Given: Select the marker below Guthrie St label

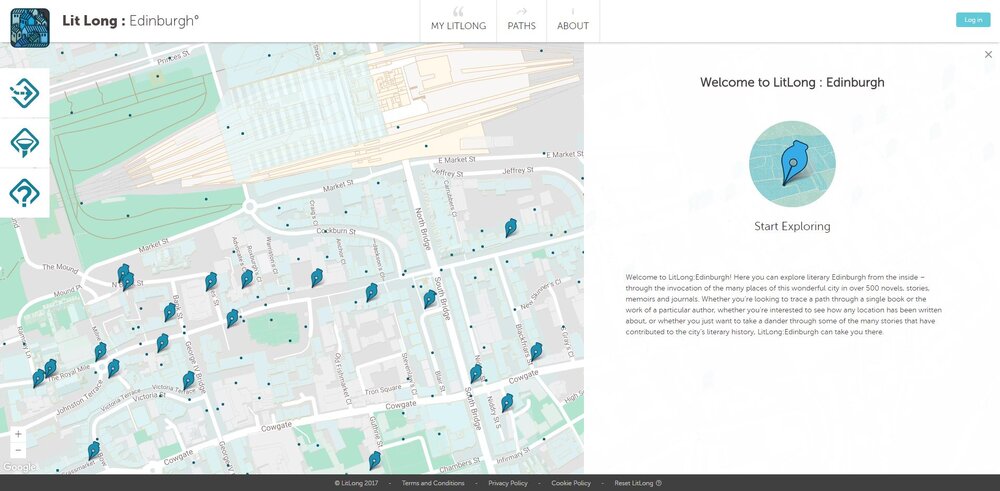Looking at the screenshot, I should [x=374, y=460].
